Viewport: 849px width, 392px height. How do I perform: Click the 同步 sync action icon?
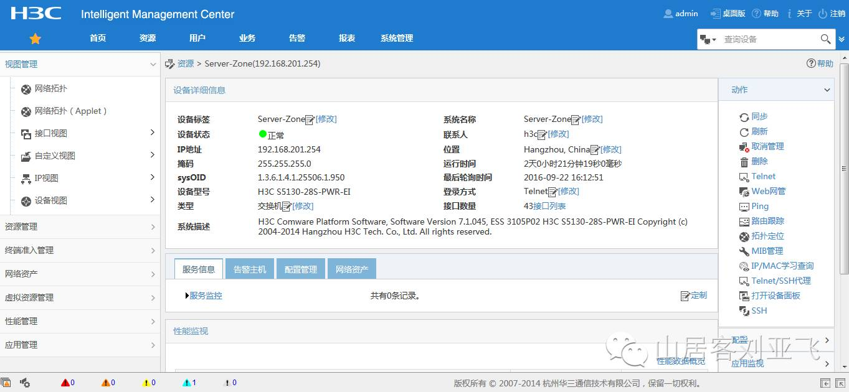(743, 117)
